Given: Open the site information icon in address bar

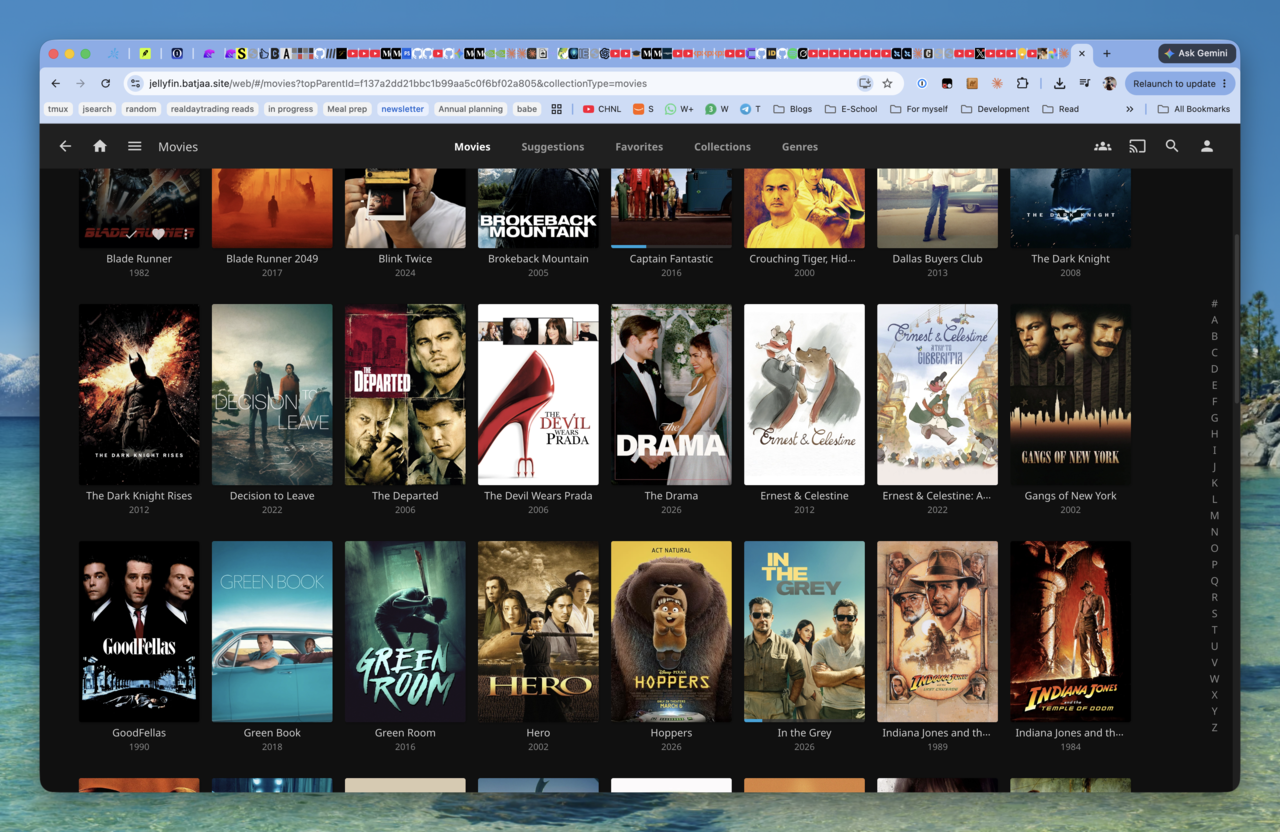Looking at the screenshot, I should 137,84.
